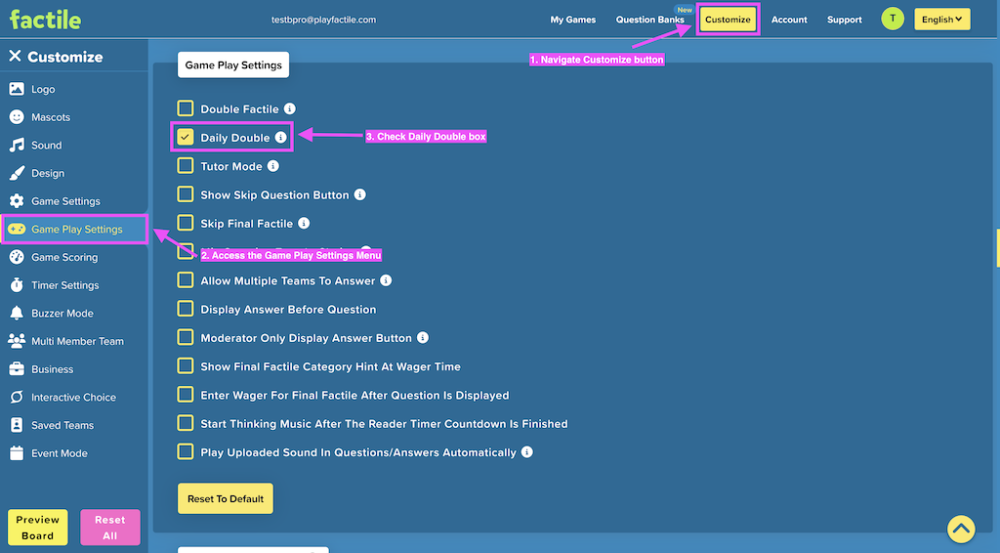Close the Customize panel with X icon

pyautogui.click(x=15, y=56)
